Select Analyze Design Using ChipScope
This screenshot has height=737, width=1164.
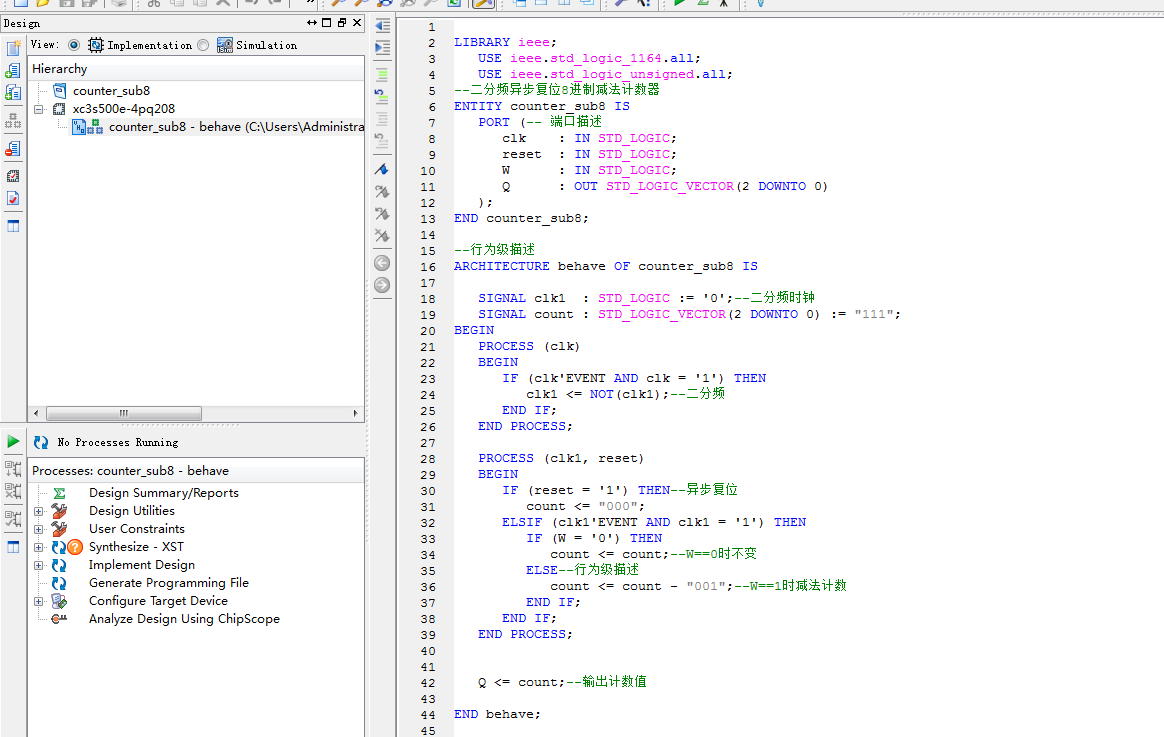click(x=184, y=619)
